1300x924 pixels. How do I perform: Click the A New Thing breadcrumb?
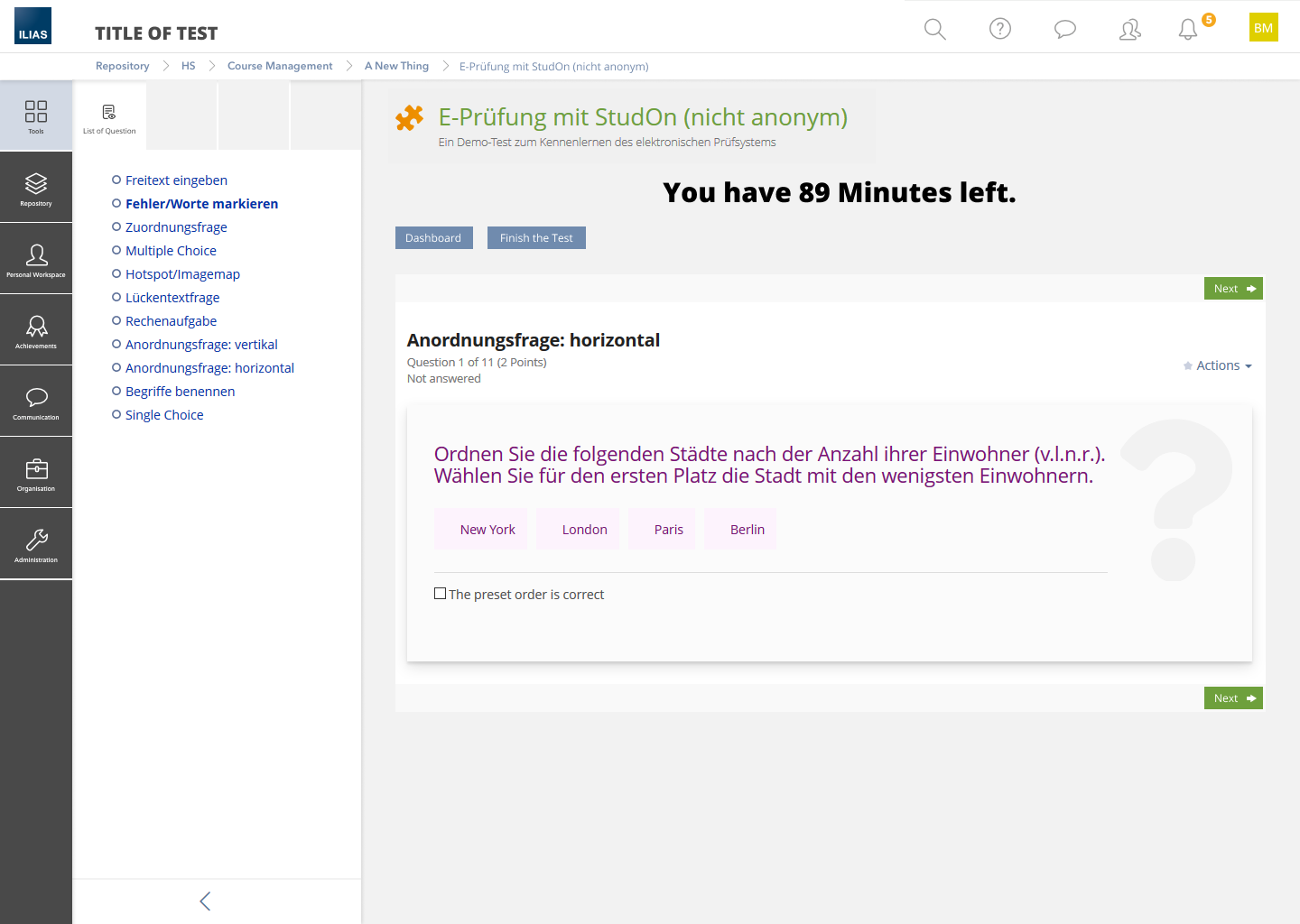396,66
